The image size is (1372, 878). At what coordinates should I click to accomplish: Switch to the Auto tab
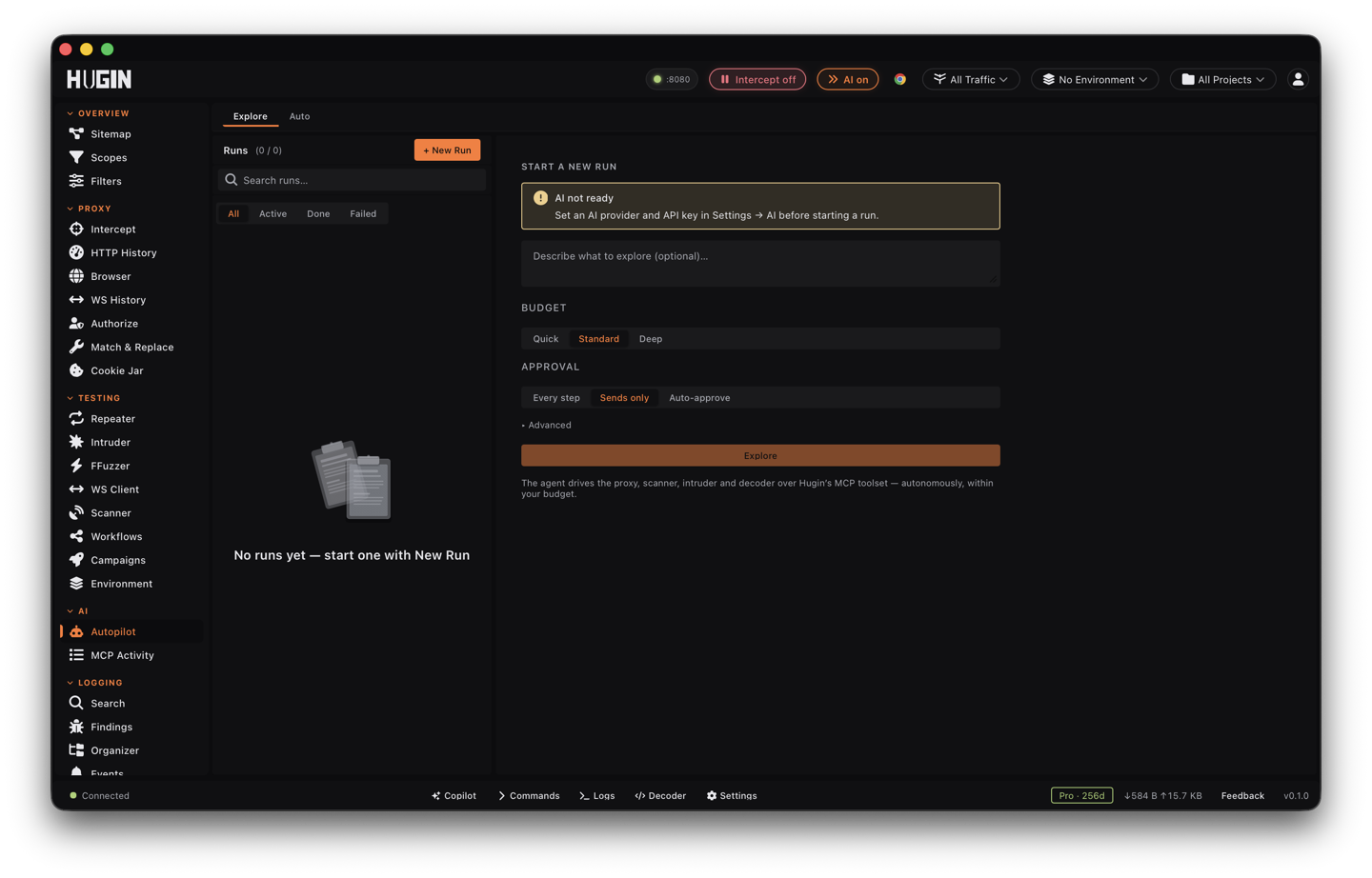coord(299,116)
